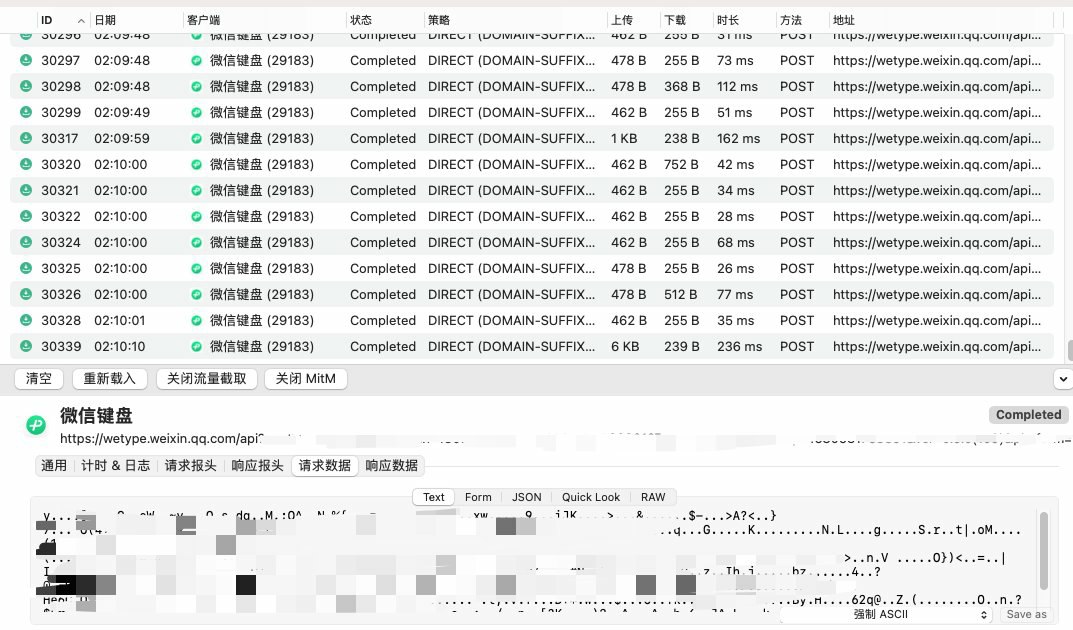
Task: Click the 下载 column header
Action: [x=686, y=21]
